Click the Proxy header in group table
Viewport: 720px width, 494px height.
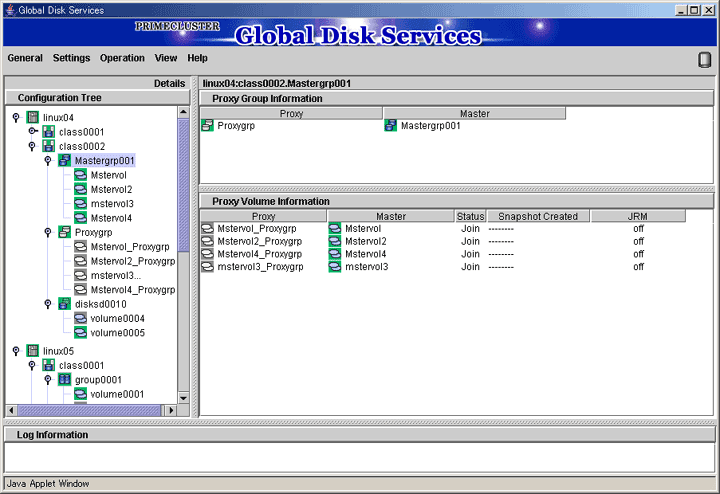click(x=291, y=113)
